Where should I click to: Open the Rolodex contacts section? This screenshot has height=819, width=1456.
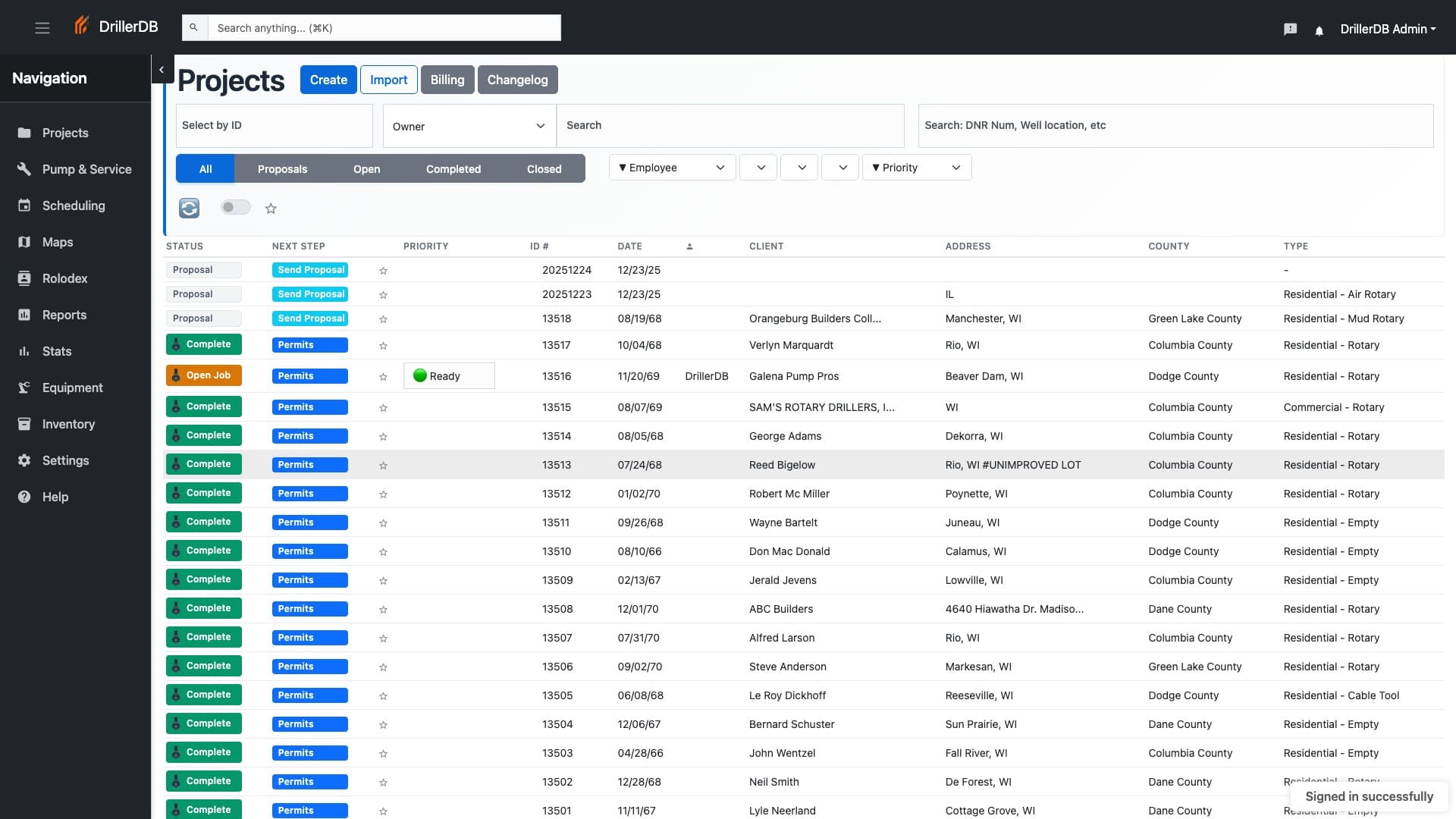pos(64,278)
